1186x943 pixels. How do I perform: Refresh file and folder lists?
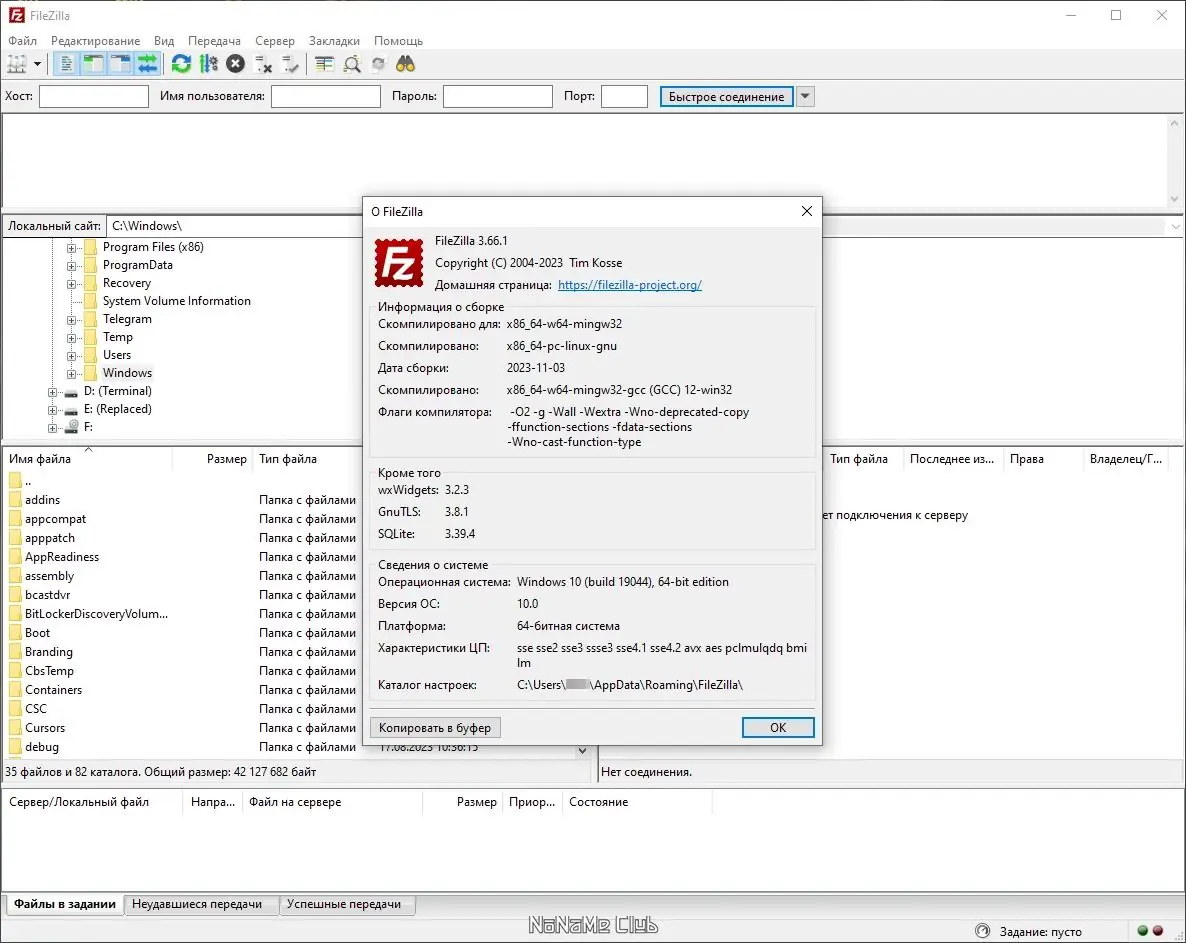[x=181, y=64]
